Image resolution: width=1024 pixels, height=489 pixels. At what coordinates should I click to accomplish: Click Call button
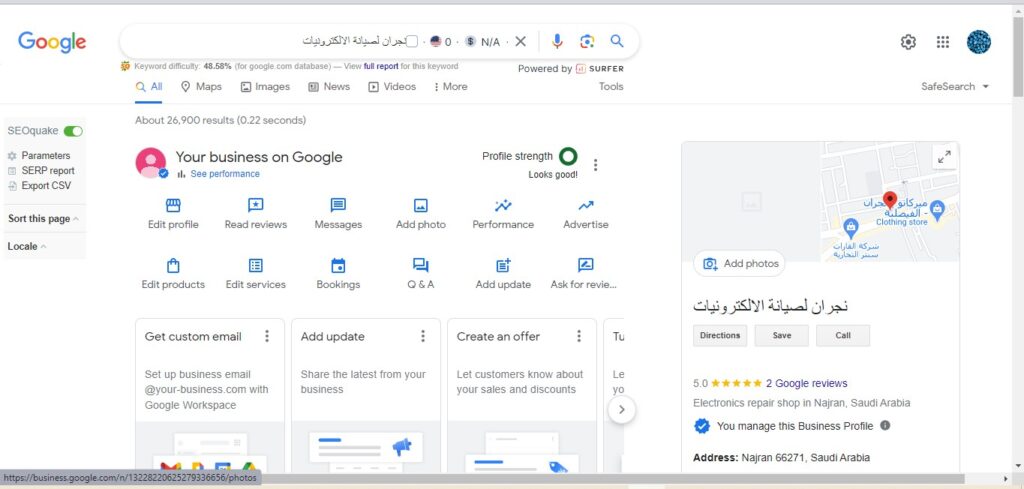coord(843,336)
